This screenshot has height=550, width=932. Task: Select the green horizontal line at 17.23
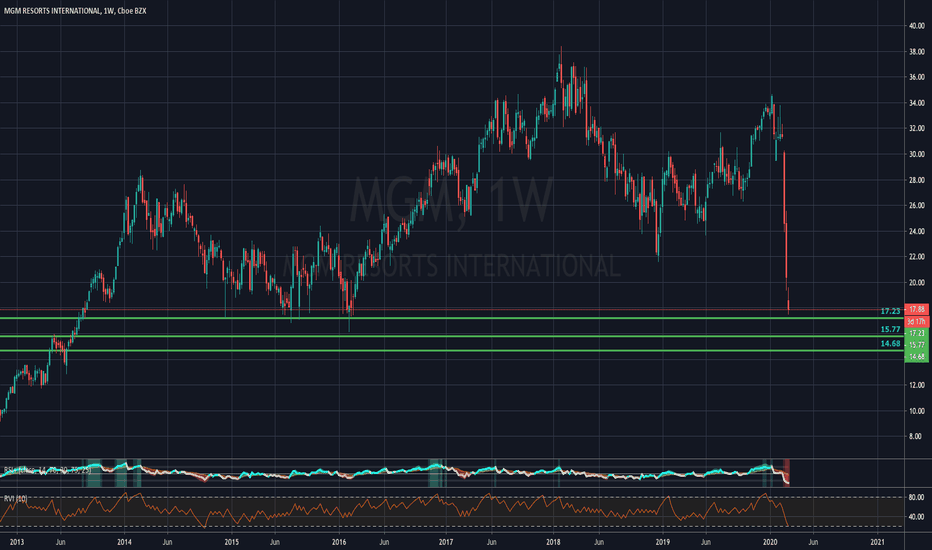click(452, 318)
